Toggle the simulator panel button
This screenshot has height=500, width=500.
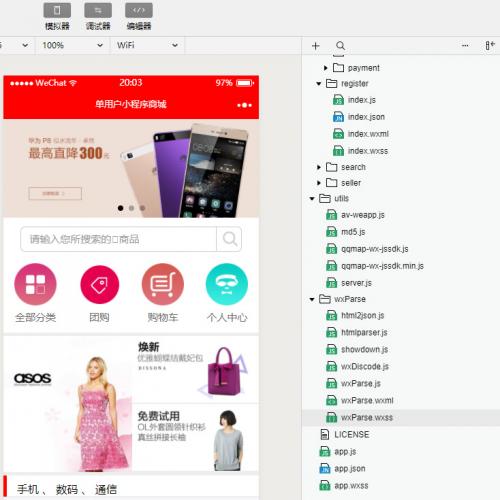[57, 10]
